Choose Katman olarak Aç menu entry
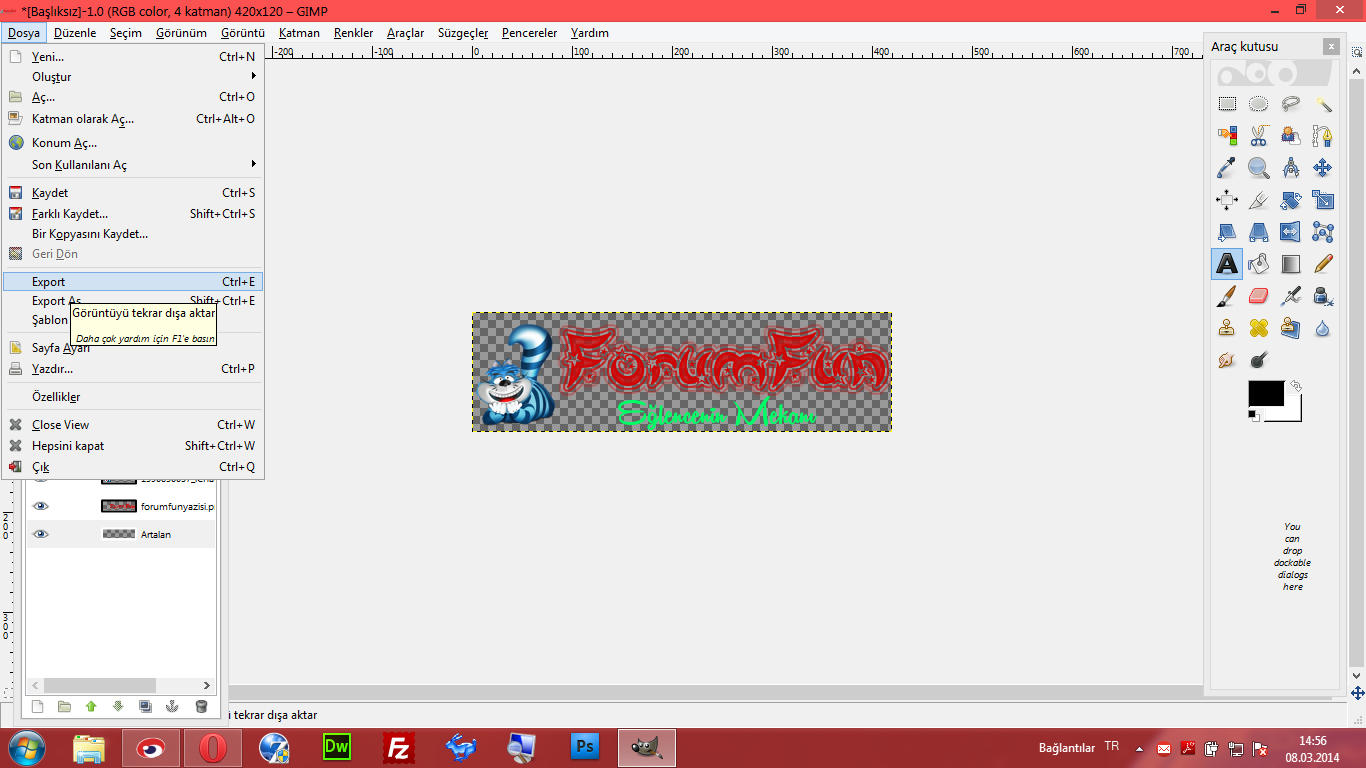The width and height of the screenshot is (1366, 768). (133, 119)
